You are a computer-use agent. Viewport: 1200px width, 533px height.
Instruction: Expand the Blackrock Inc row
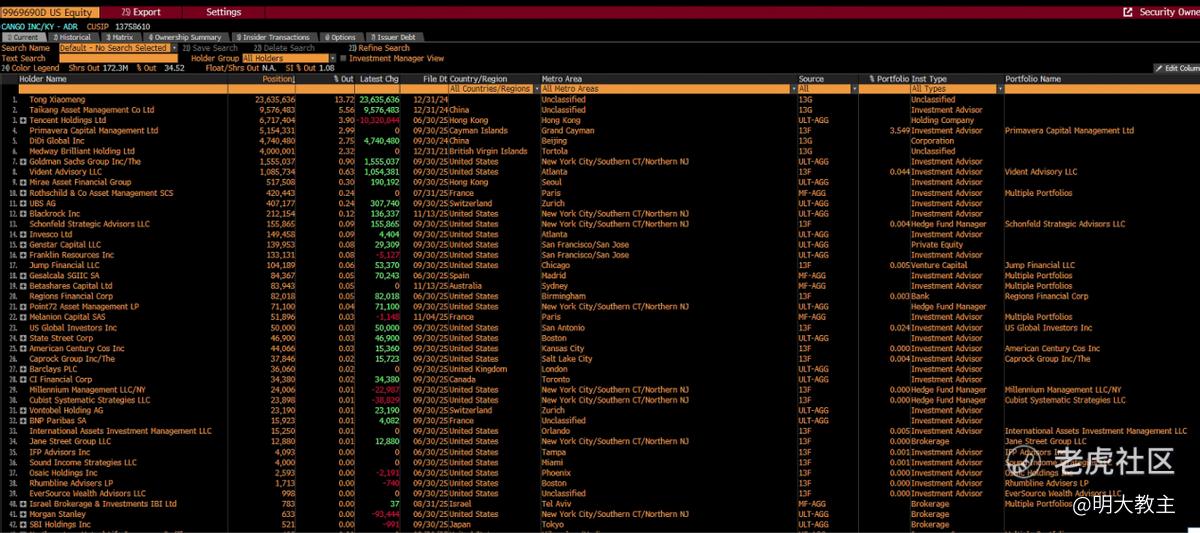[23, 214]
